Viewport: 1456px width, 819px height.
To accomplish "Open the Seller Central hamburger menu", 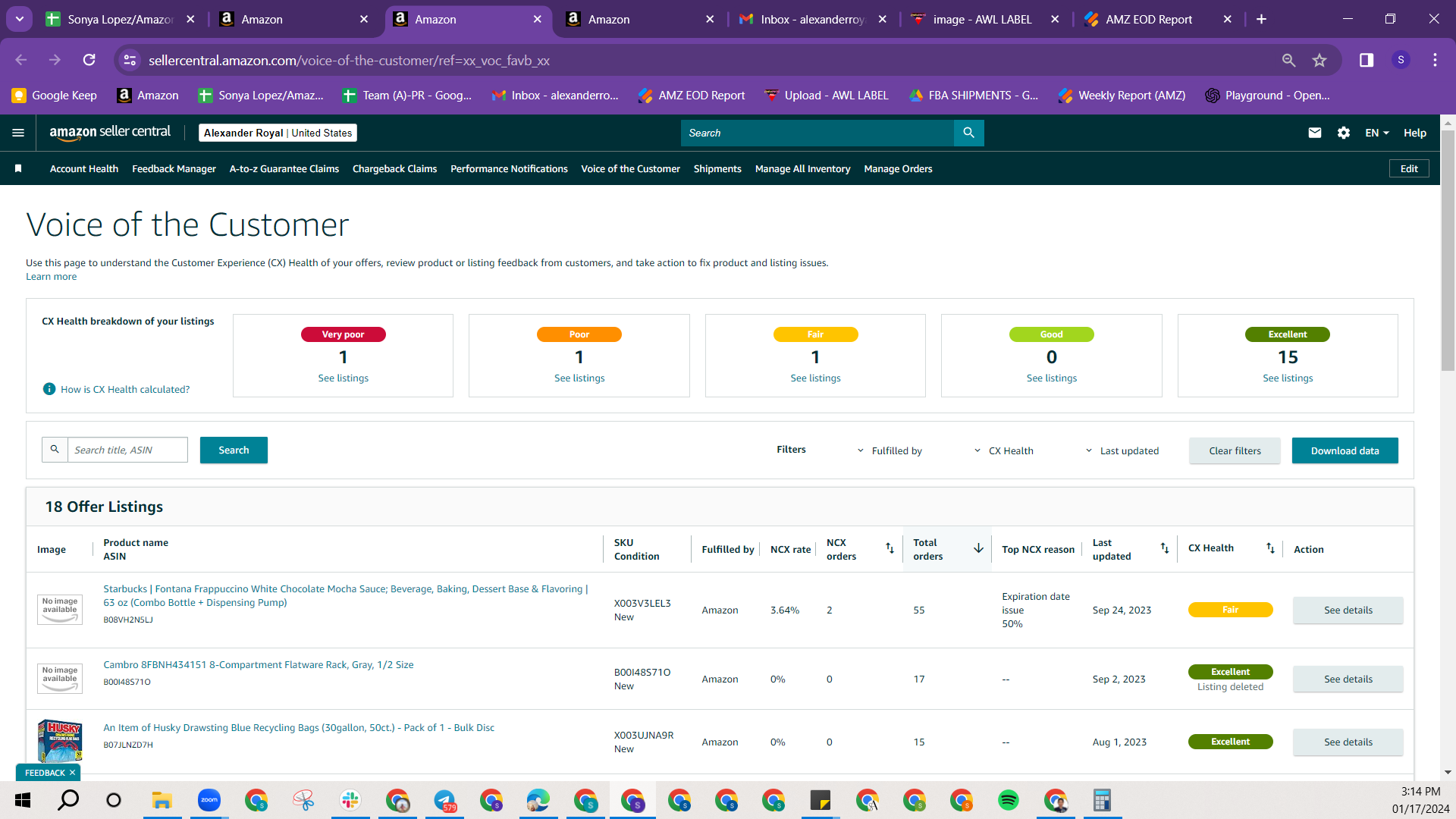I will point(18,133).
